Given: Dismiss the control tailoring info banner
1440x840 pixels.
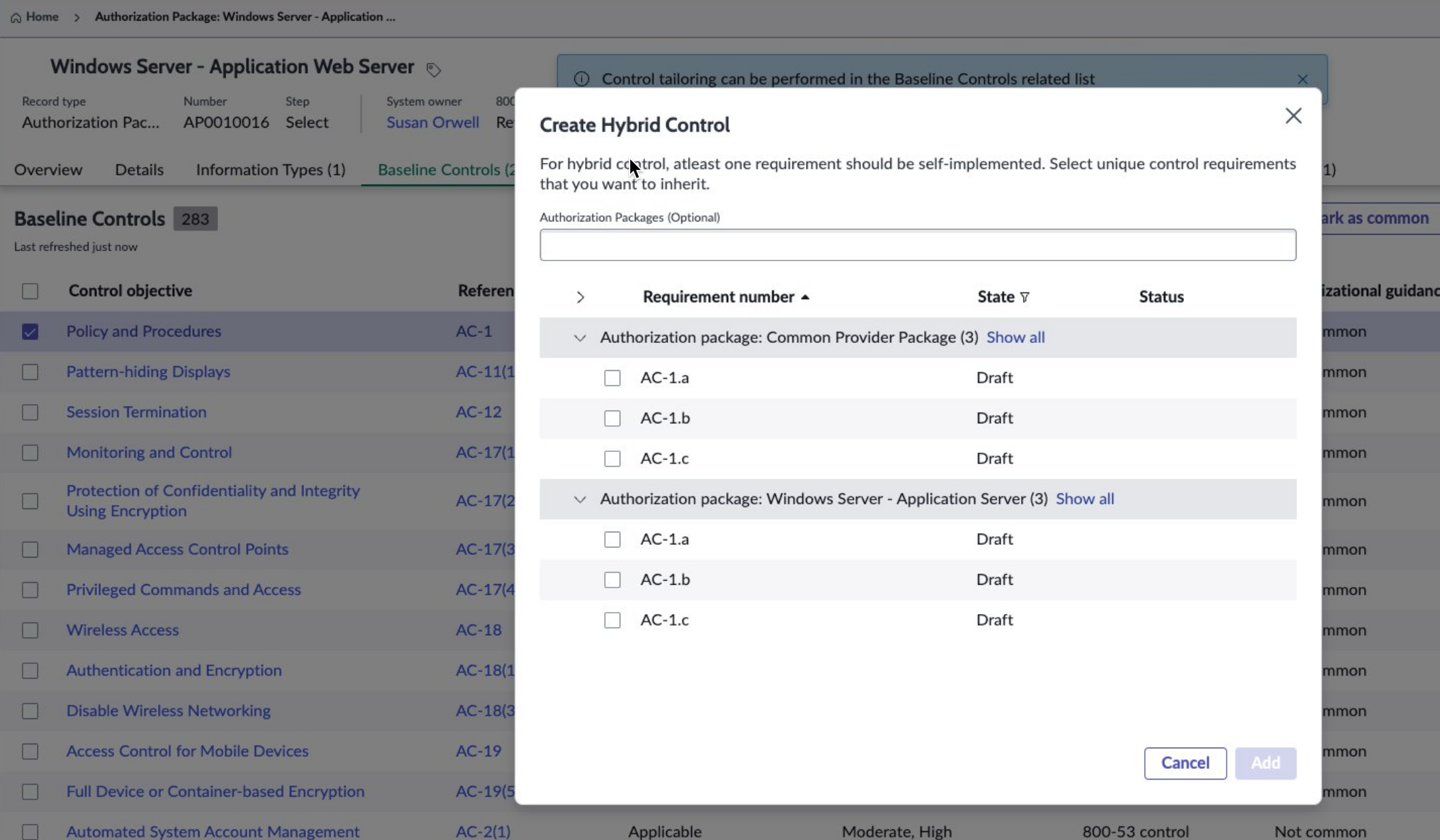Looking at the screenshot, I should [1302, 79].
